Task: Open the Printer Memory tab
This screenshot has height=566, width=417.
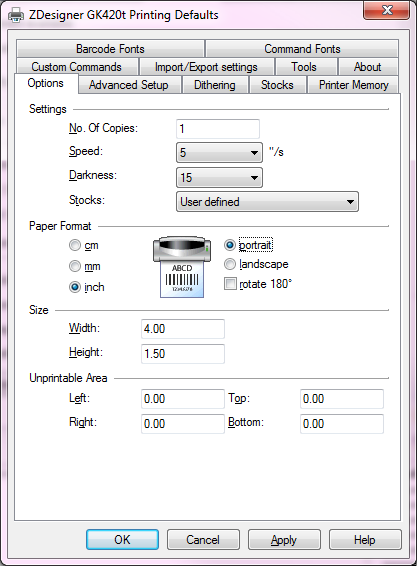Action: pos(353,85)
